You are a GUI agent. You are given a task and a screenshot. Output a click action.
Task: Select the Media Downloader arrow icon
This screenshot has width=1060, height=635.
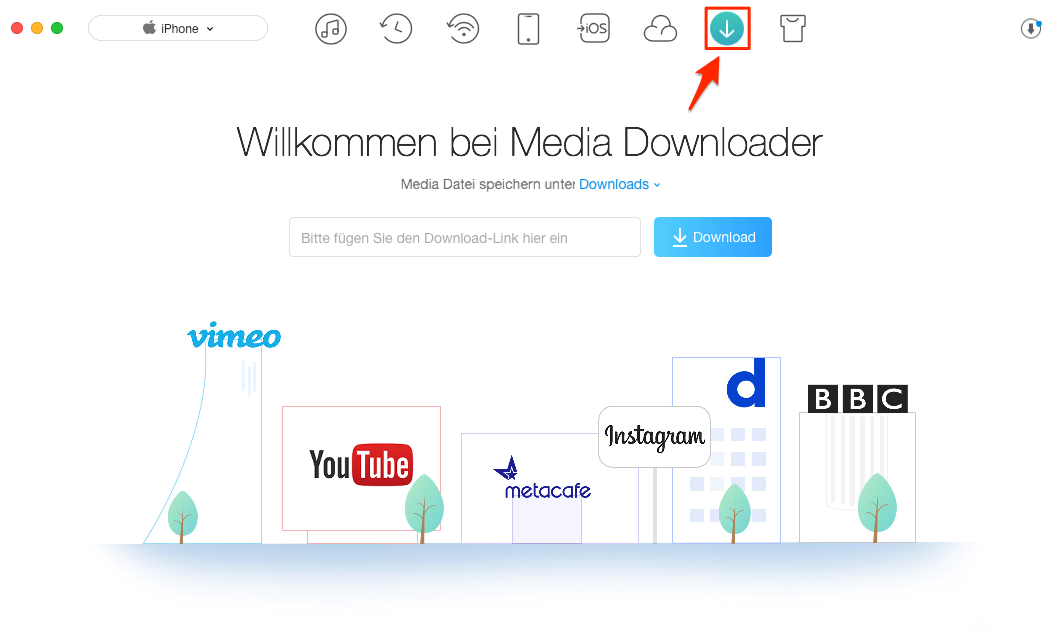tap(727, 29)
